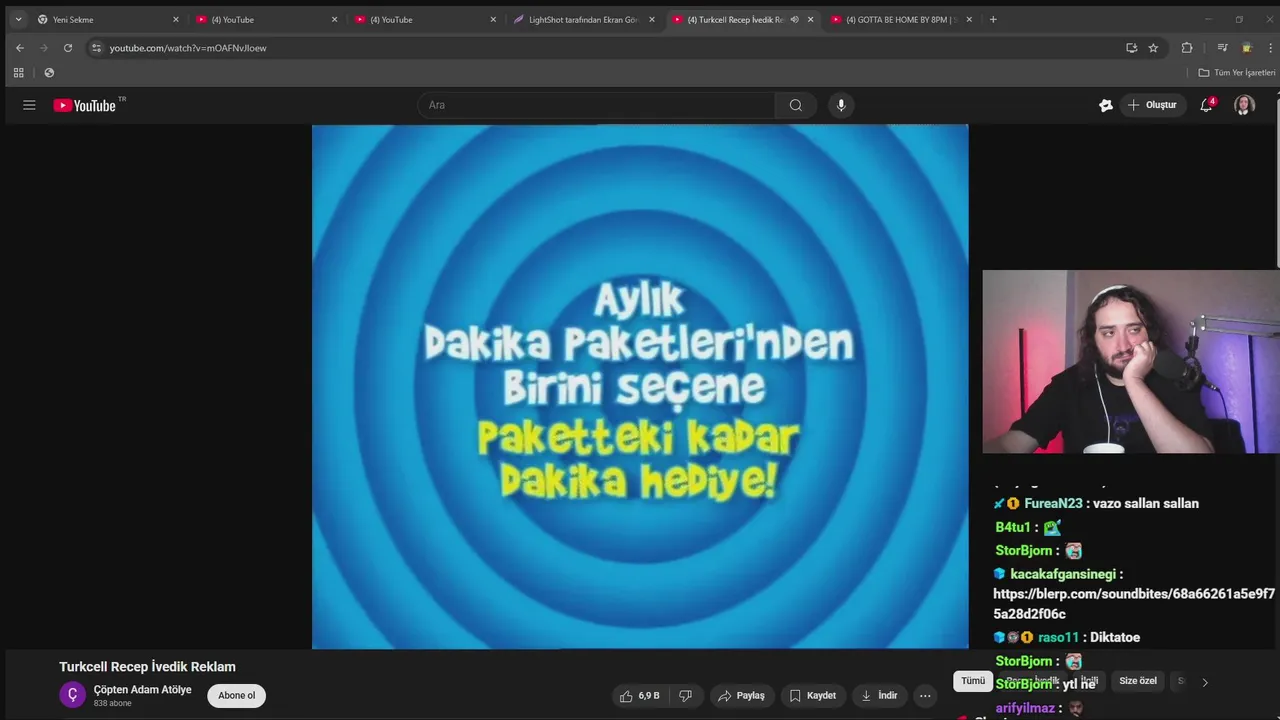Dislike the video
1280x720 pixels.
click(686, 695)
